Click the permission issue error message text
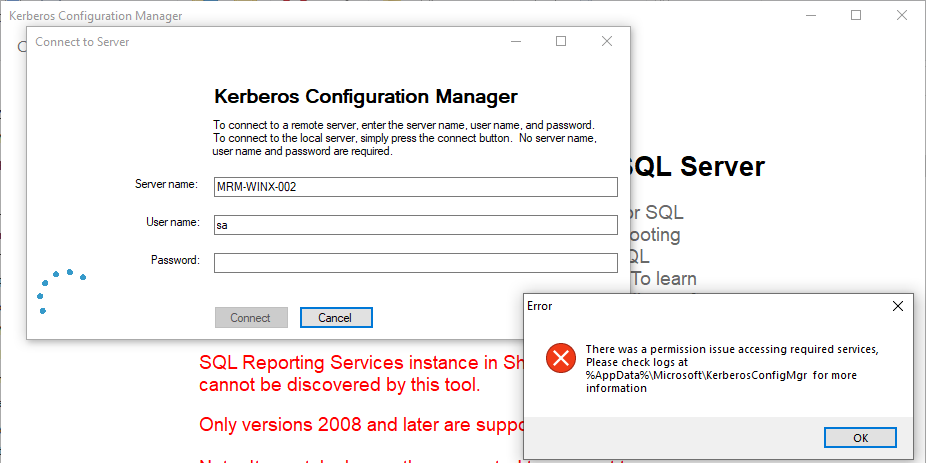The image size is (926, 463). click(x=732, y=369)
